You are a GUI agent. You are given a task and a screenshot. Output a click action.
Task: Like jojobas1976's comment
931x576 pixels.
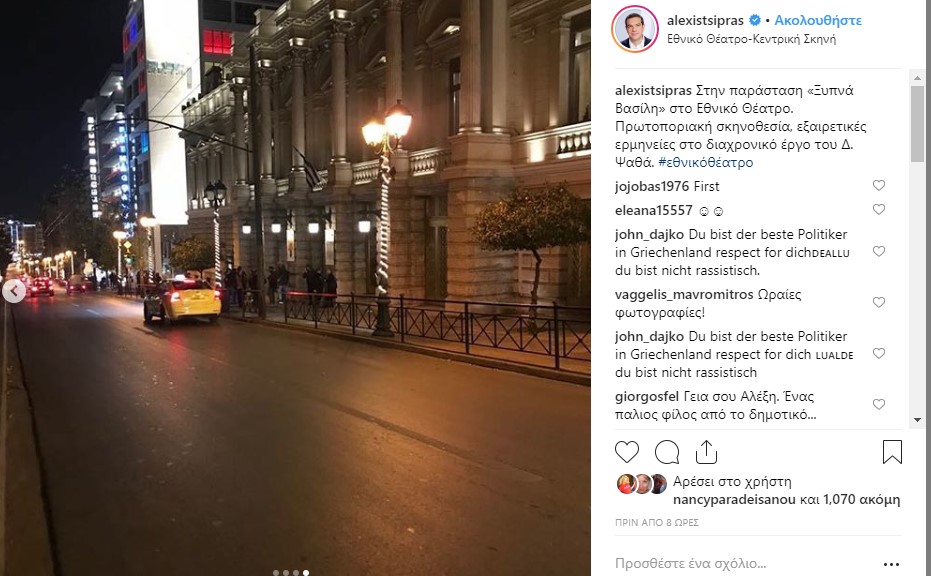(879, 185)
